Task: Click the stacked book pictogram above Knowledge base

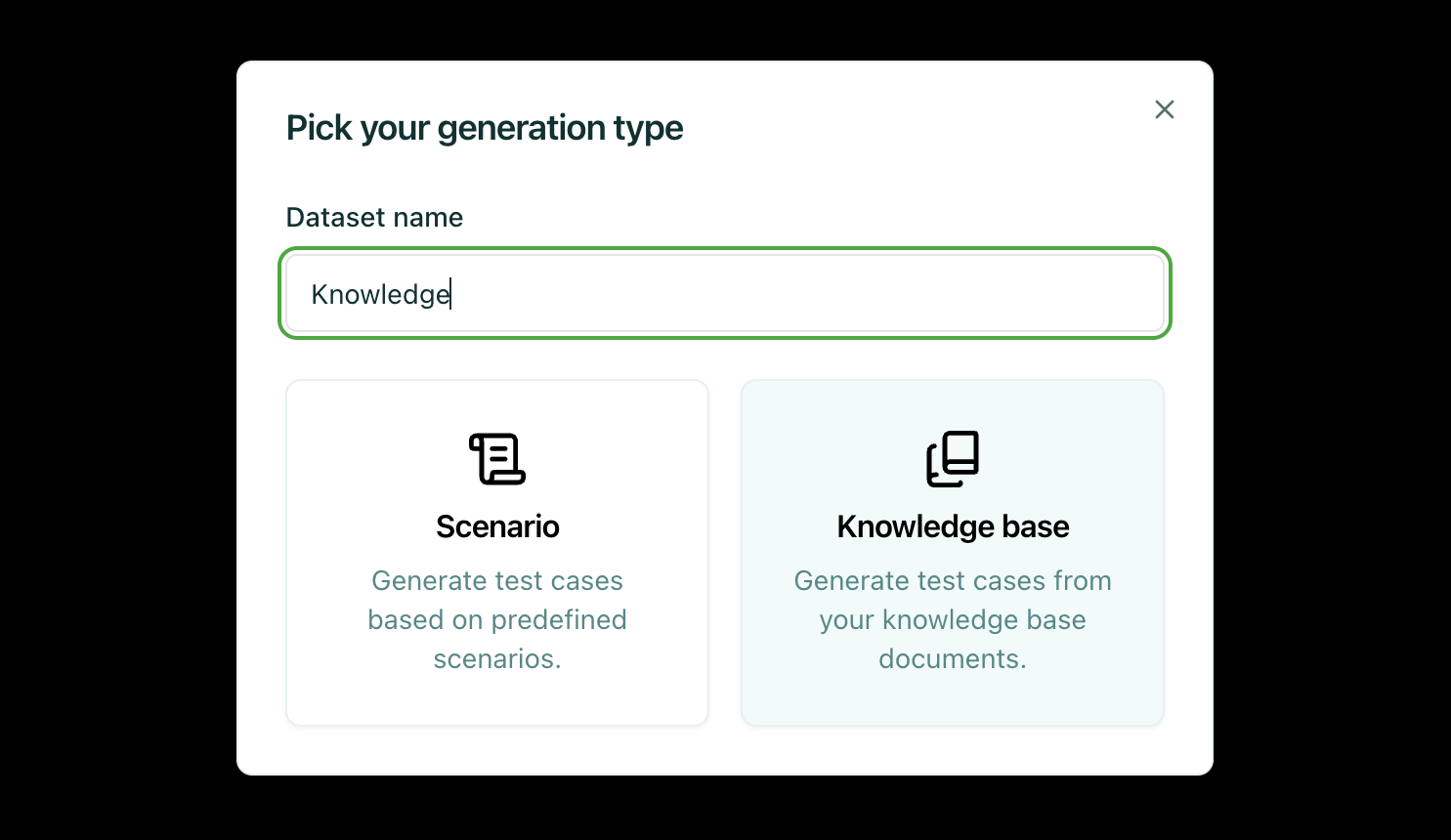Action: tap(952, 459)
